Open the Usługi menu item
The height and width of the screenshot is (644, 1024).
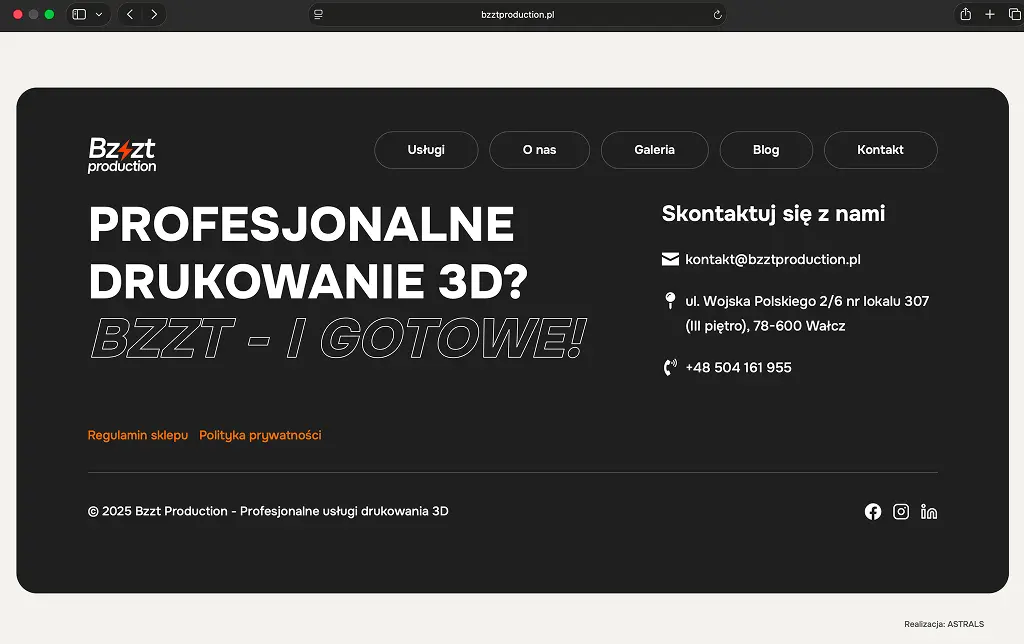click(x=426, y=150)
